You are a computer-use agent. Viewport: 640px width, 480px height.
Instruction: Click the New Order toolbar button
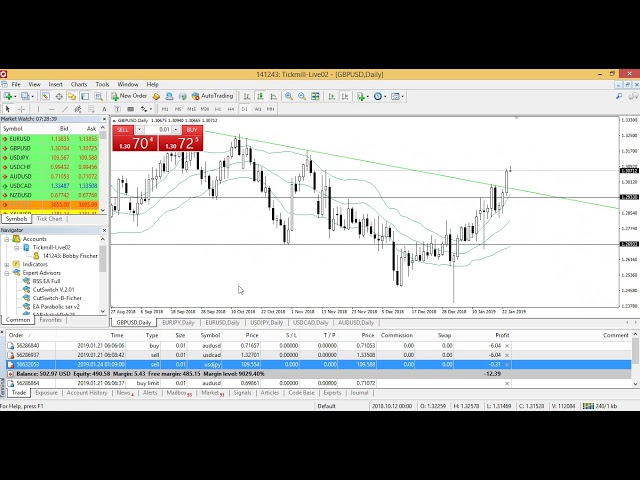click(129, 96)
